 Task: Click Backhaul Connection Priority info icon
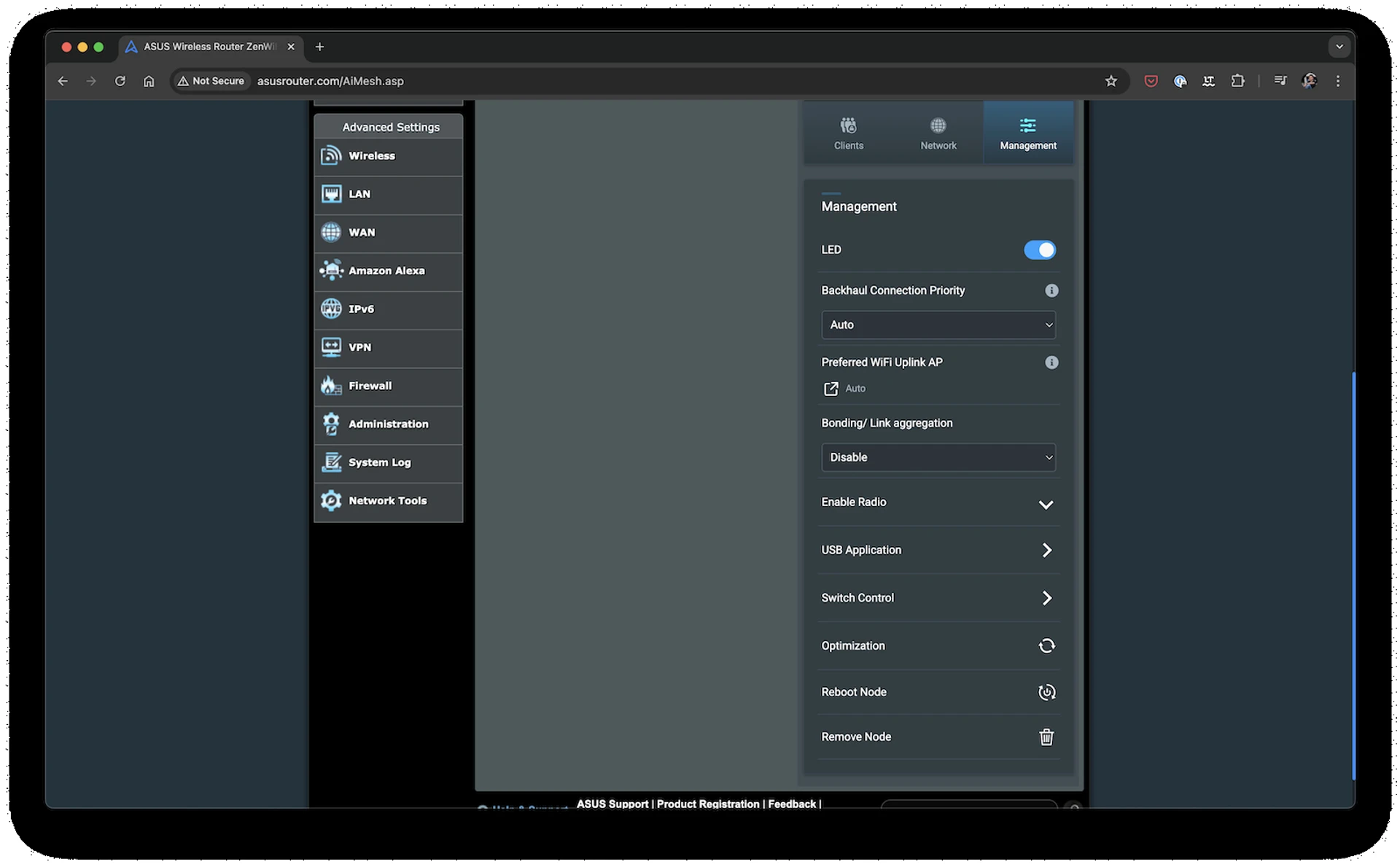click(x=1051, y=290)
